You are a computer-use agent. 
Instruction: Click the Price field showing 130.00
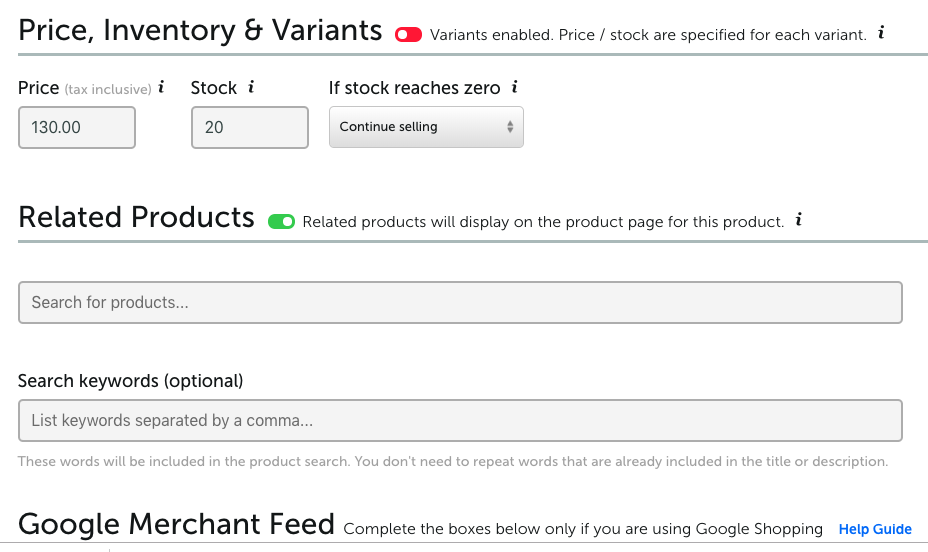click(77, 127)
